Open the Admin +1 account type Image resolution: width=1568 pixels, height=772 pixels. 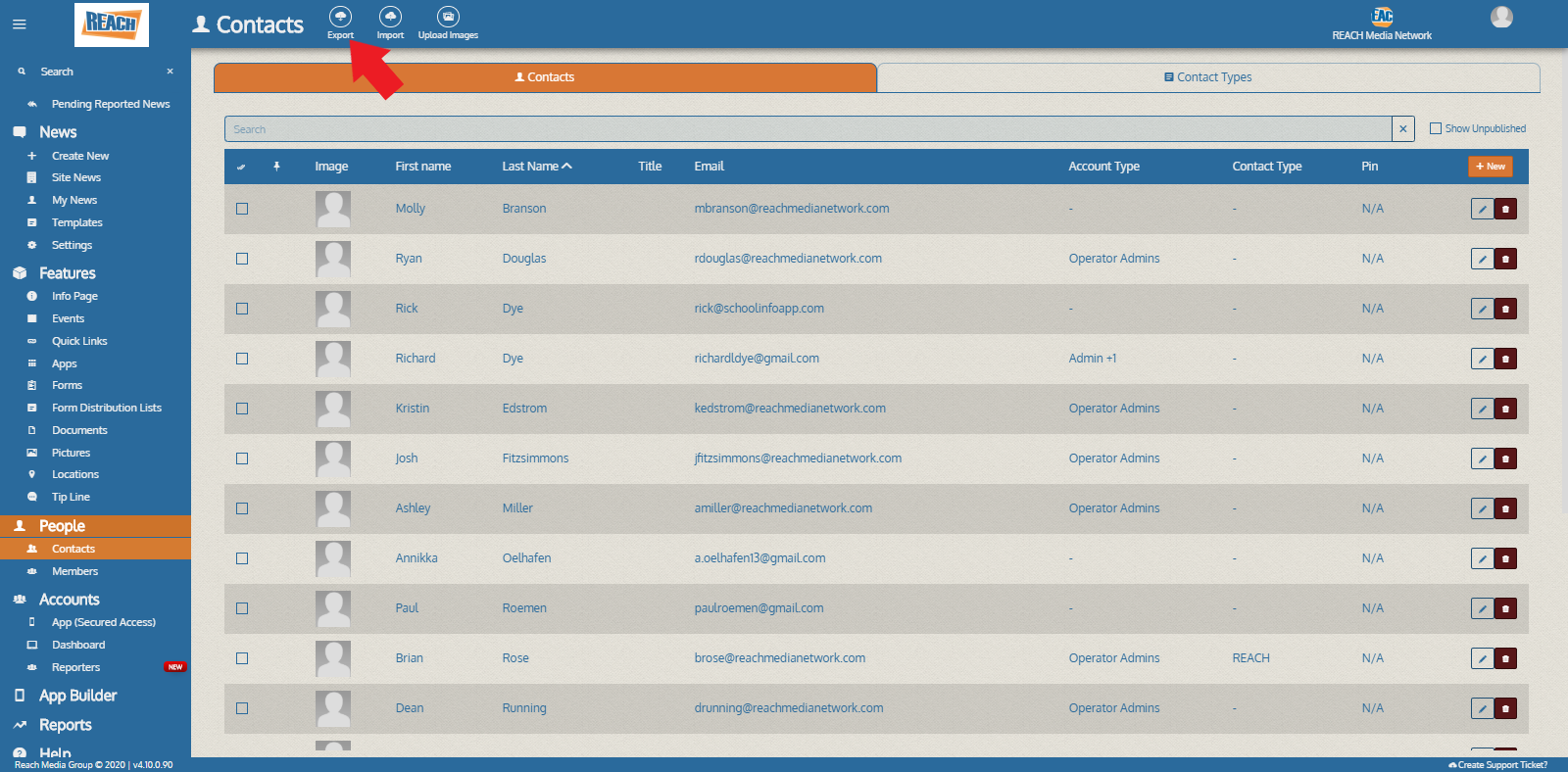coord(1093,359)
